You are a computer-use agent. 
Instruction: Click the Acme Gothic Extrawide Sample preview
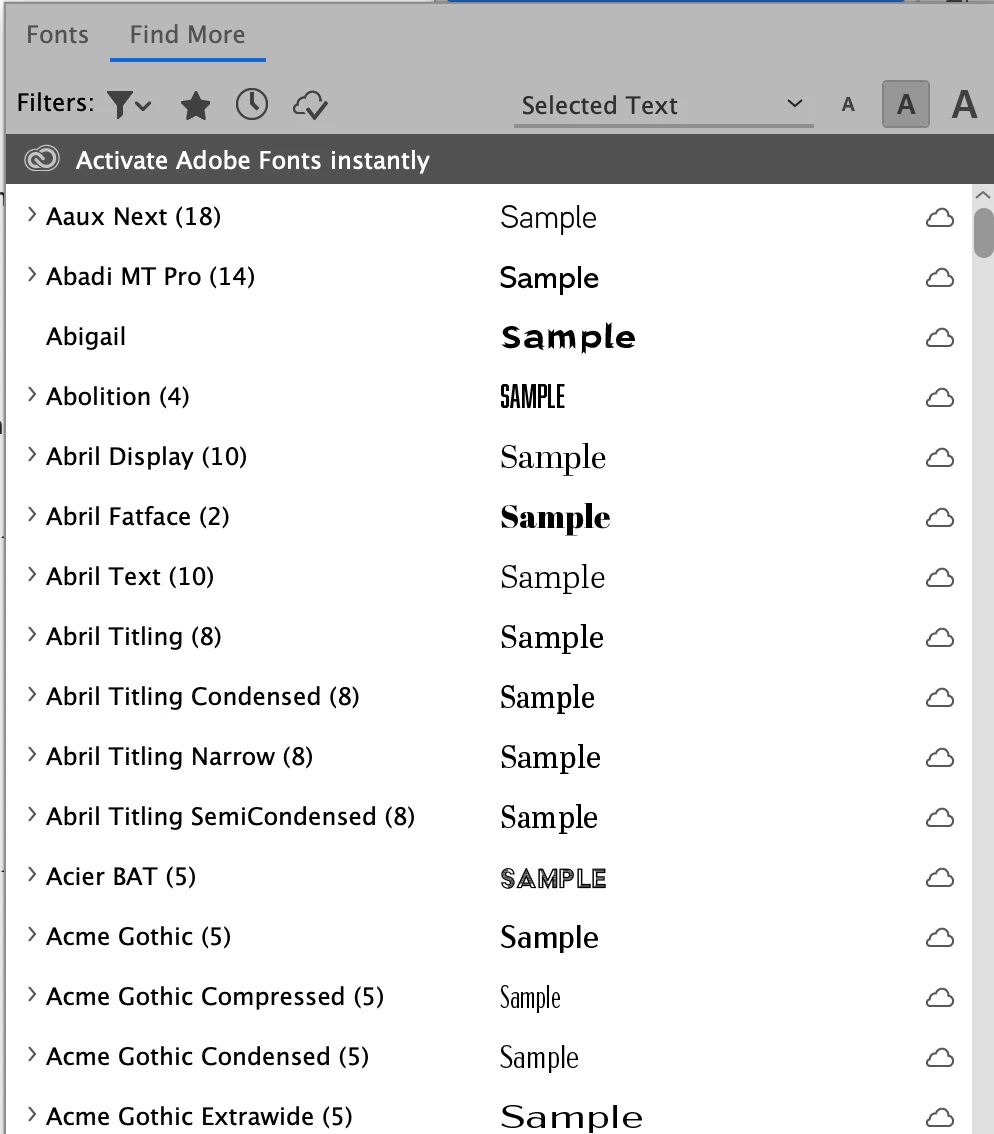pos(572,1117)
